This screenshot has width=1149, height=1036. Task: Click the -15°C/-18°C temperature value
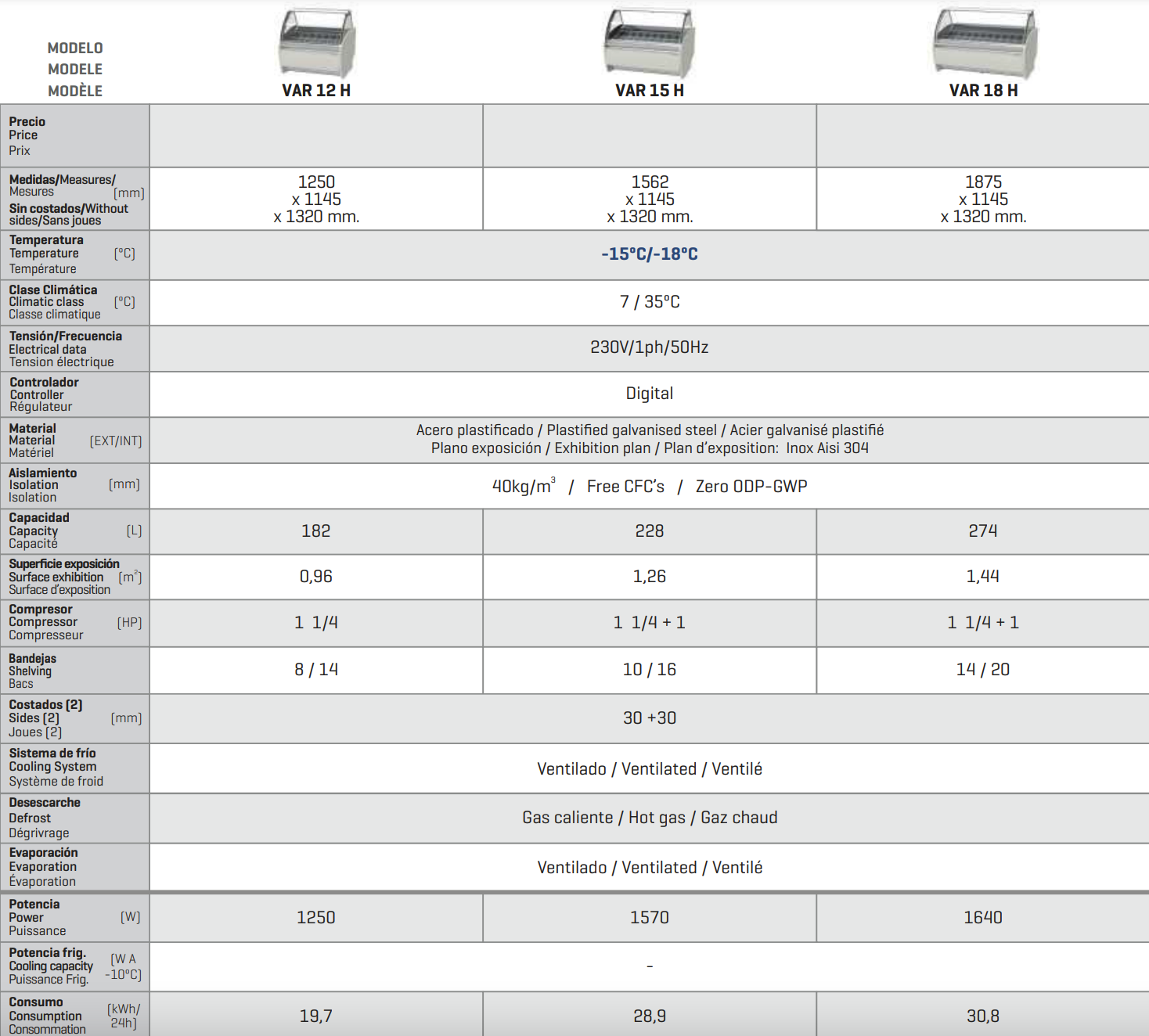tap(650, 254)
